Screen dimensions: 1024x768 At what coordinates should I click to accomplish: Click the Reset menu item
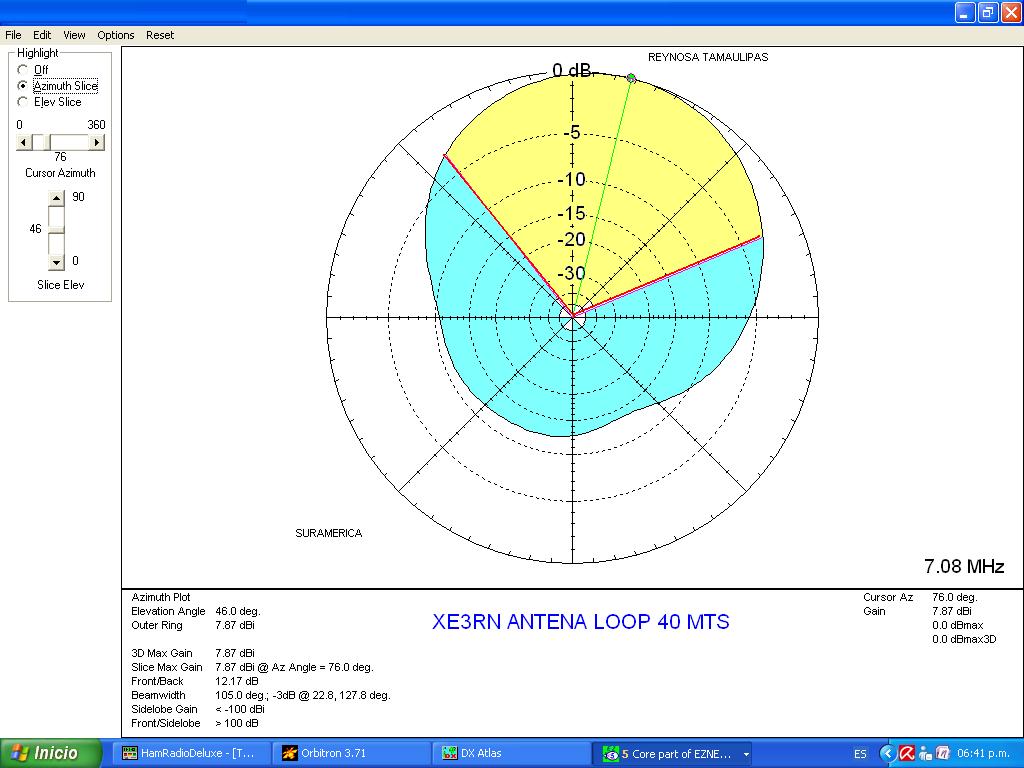[160, 35]
